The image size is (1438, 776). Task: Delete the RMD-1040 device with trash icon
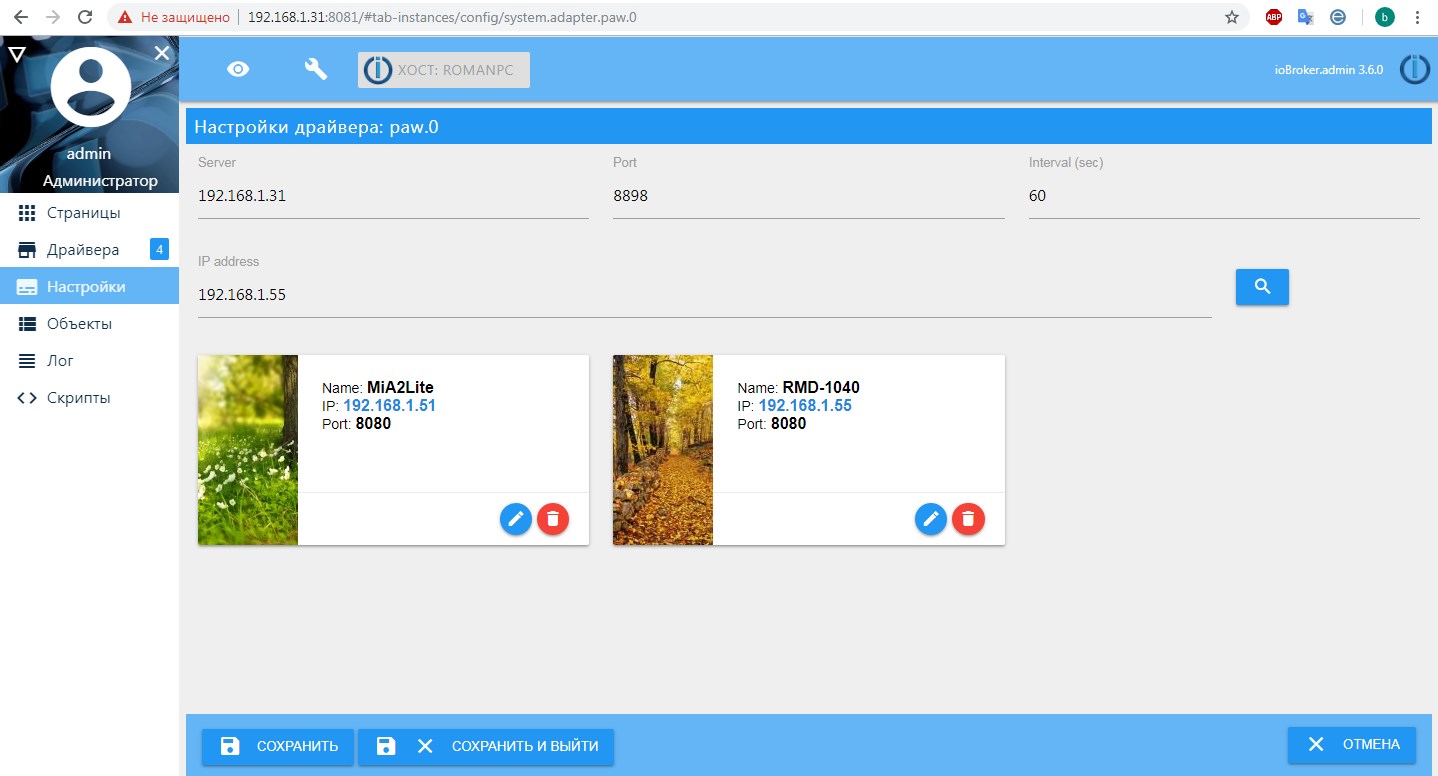coord(968,519)
